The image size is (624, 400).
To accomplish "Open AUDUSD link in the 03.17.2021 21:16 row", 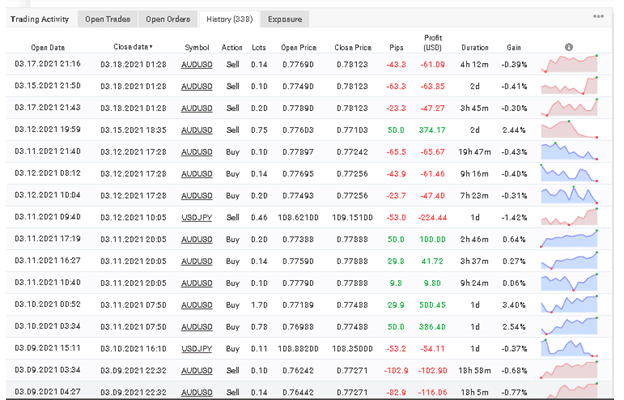I will click(x=197, y=64).
